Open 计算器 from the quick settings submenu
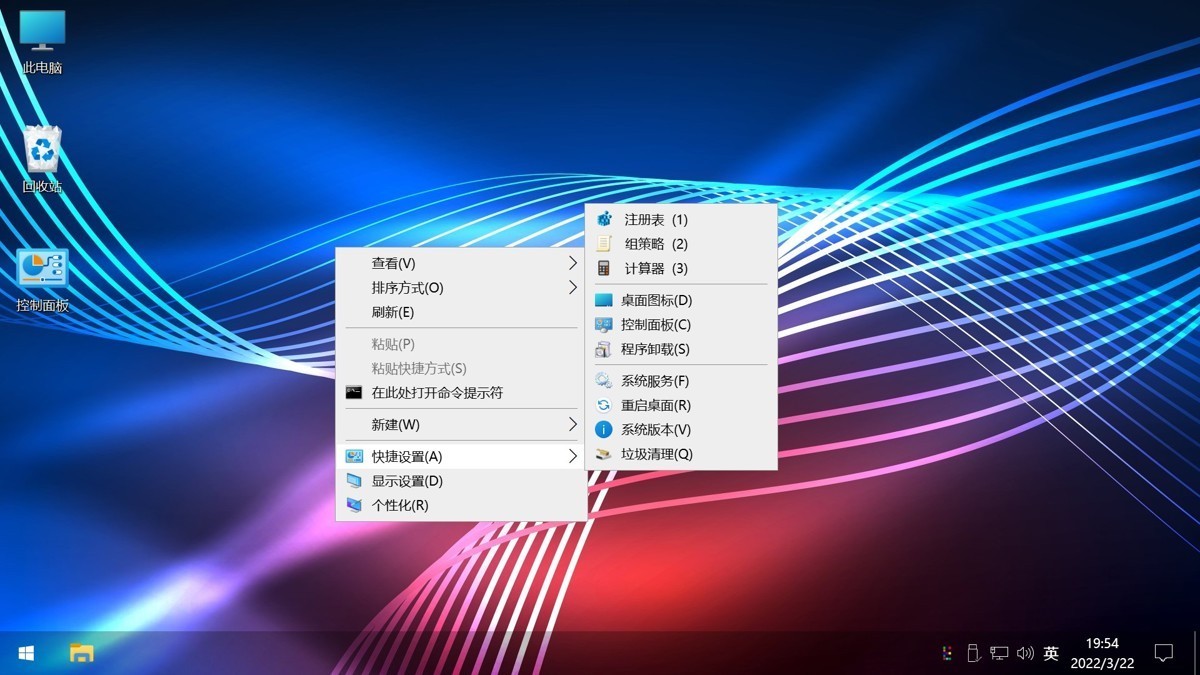The image size is (1200, 675). tap(655, 268)
